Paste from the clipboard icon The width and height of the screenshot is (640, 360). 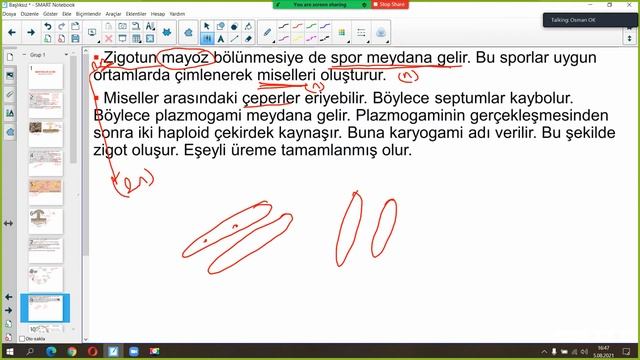pos(109,27)
